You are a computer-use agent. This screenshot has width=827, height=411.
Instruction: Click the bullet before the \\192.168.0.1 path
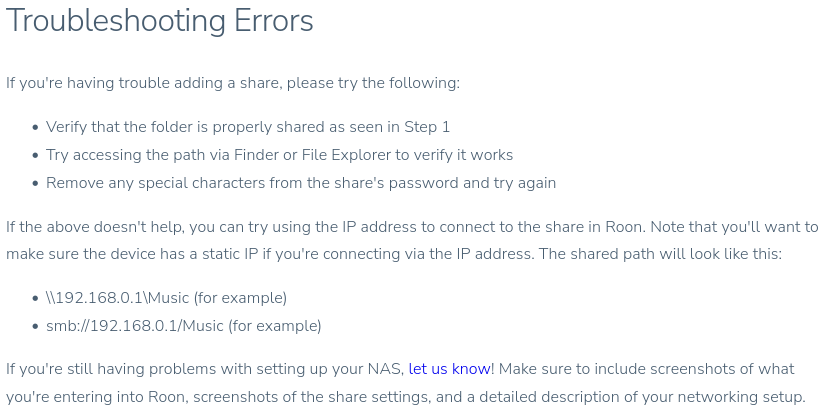tap(35, 299)
